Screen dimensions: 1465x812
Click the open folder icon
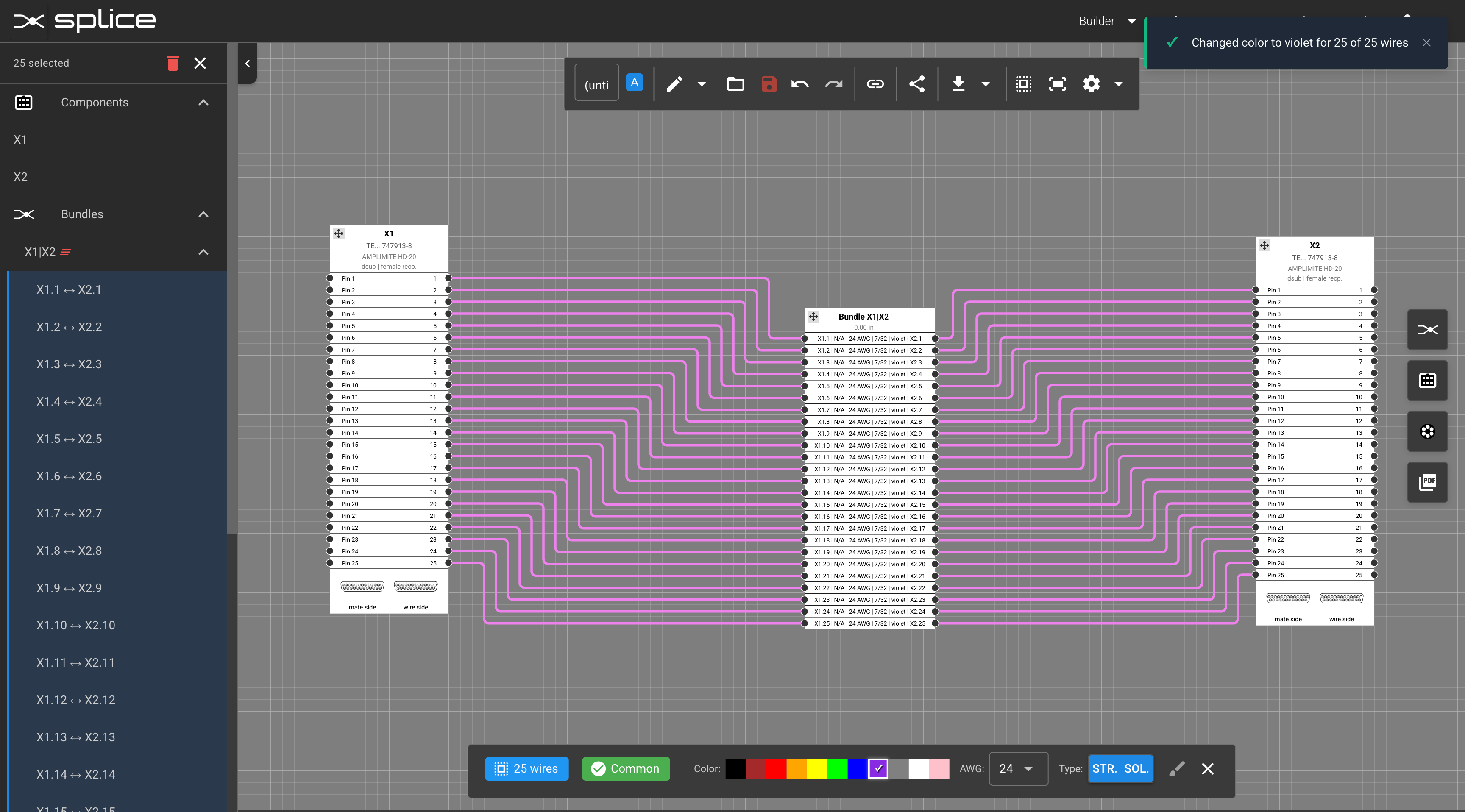(x=735, y=84)
